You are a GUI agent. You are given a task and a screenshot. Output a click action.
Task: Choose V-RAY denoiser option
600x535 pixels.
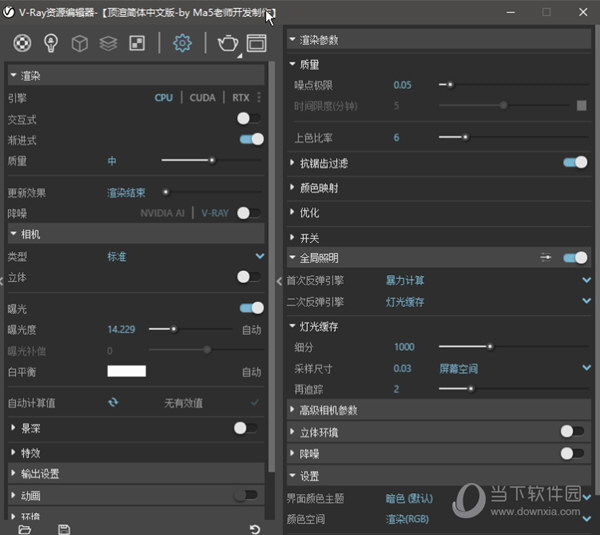[215, 213]
